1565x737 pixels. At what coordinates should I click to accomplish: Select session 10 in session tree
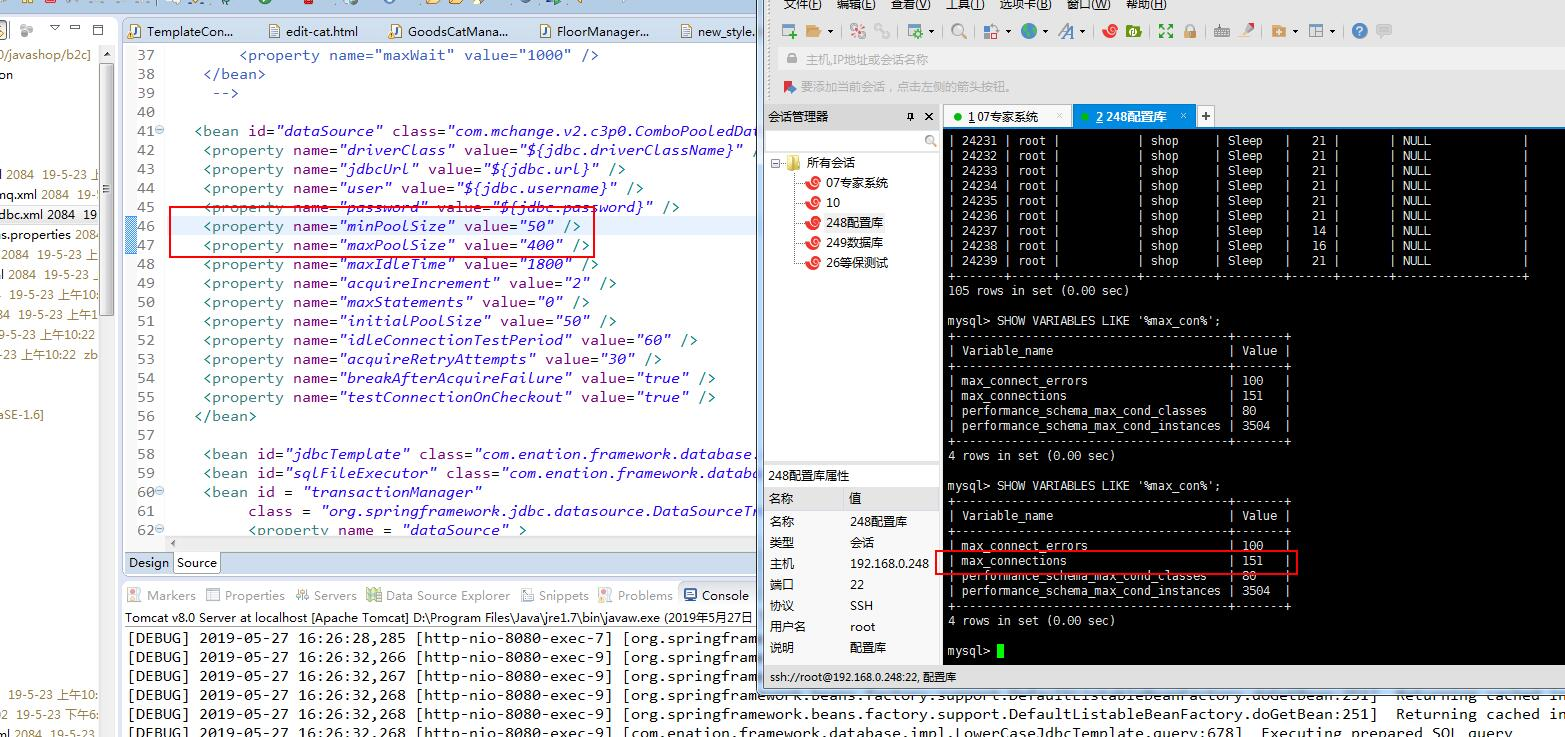pyautogui.click(x=833, y=202)
